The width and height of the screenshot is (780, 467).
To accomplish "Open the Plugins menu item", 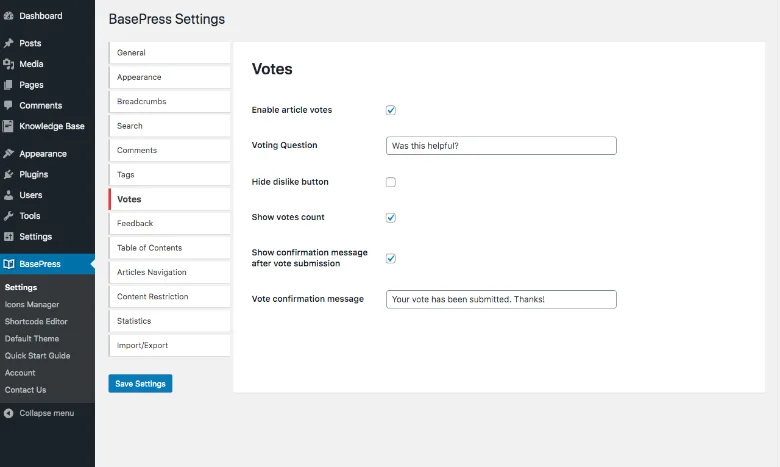I will pyautogui.click(x=34, y=175).
